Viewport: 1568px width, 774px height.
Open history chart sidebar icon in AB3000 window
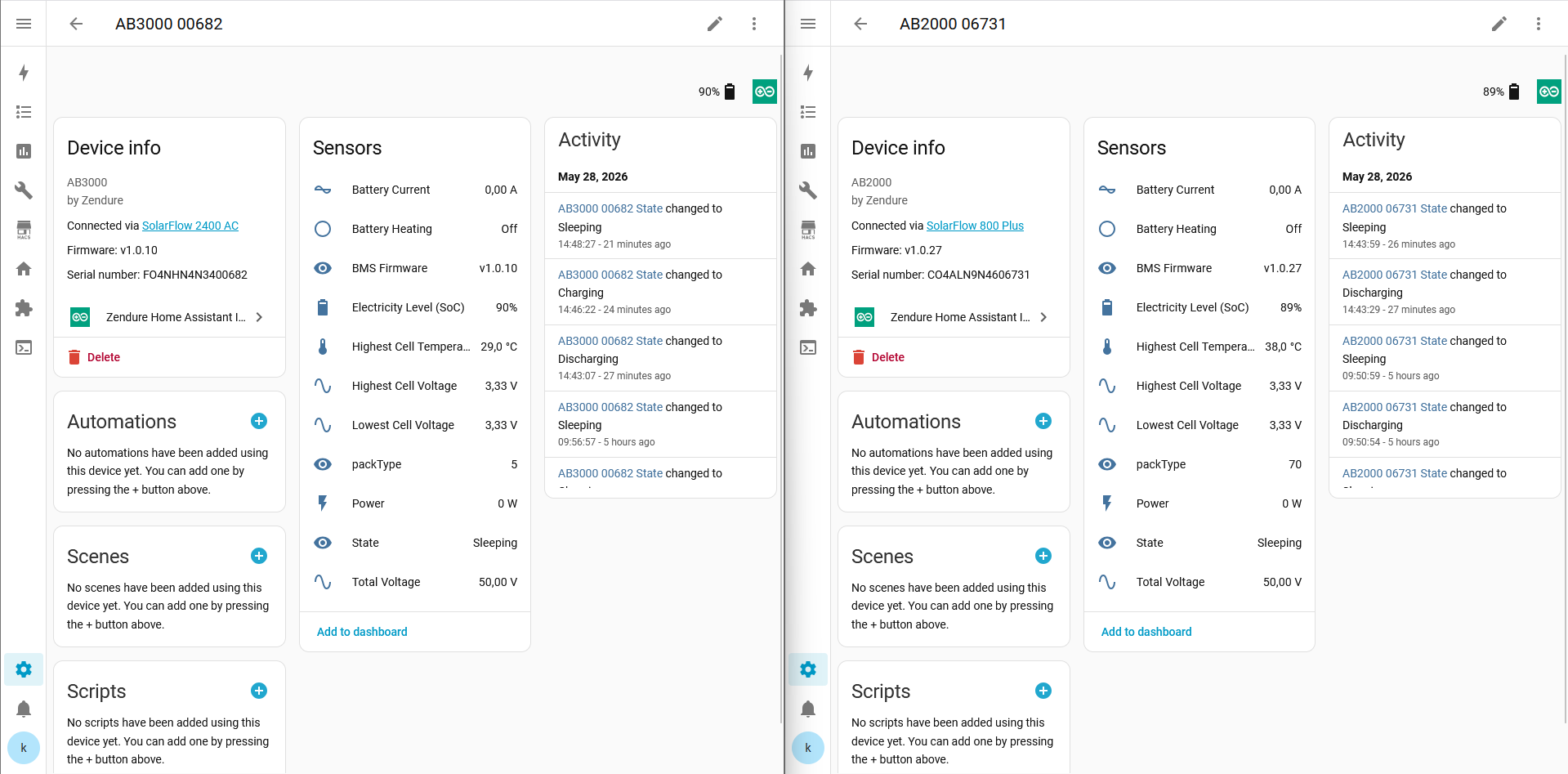[x=24, y=151]
